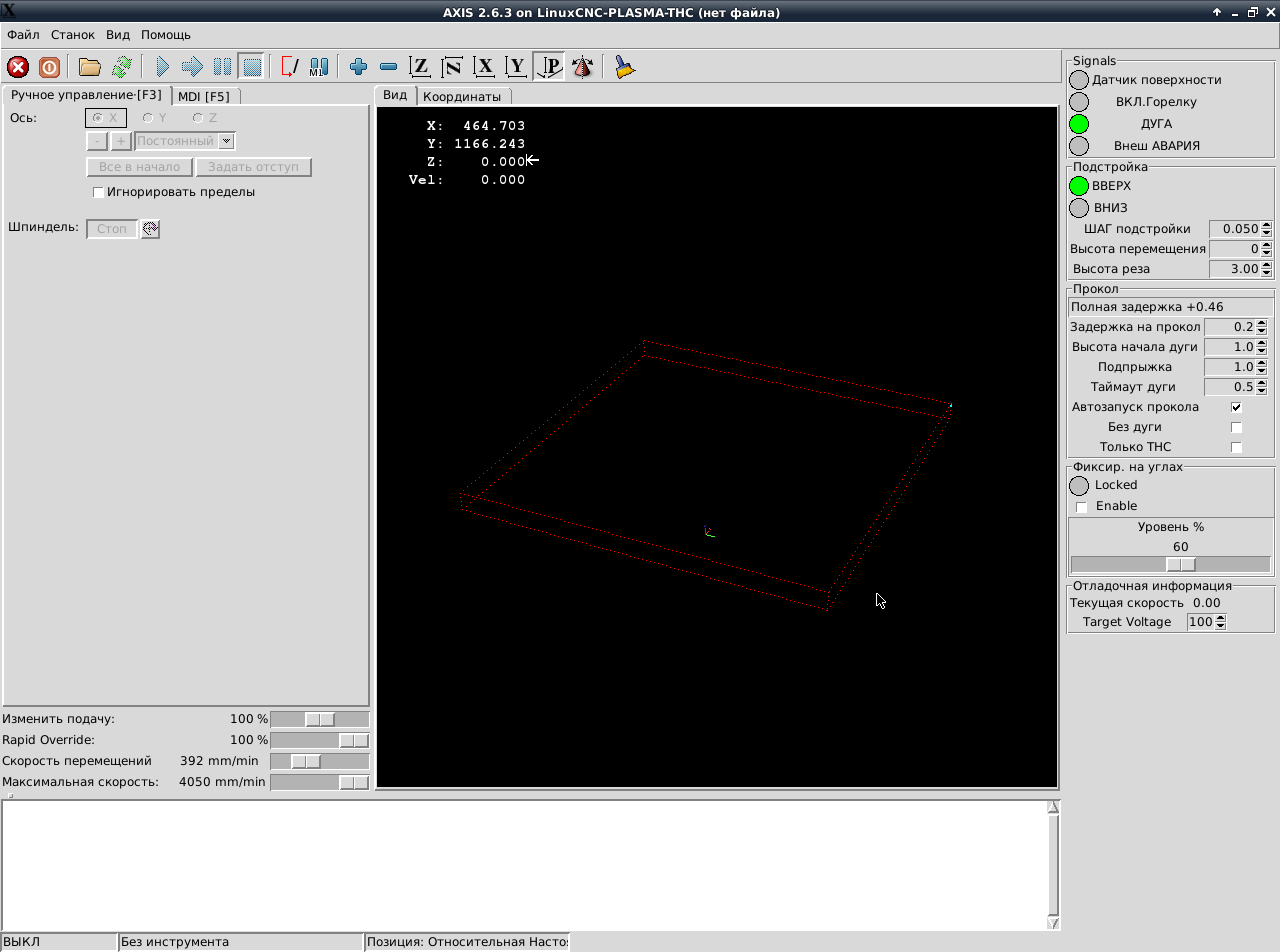The height and width of the screenshot is (952, 1280).
Task: Click the 'Target Voltage' spinner arrows
Action: 1220,622
